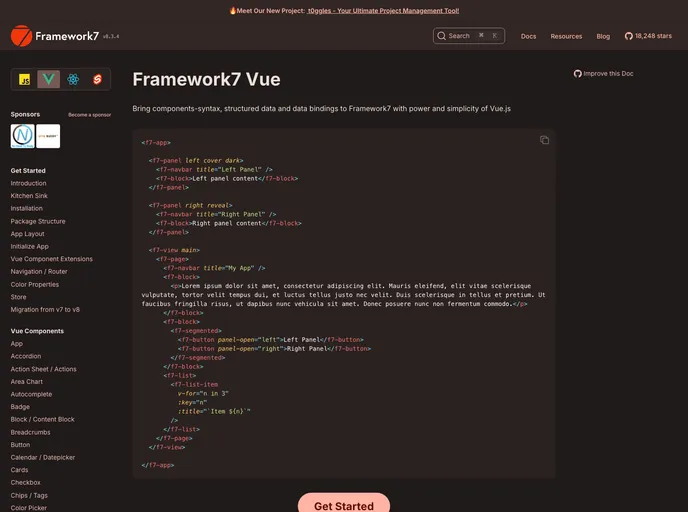Open Package Structure in sidebar
Viewport: 688px width, 512px height.
(x=38, y=222)
